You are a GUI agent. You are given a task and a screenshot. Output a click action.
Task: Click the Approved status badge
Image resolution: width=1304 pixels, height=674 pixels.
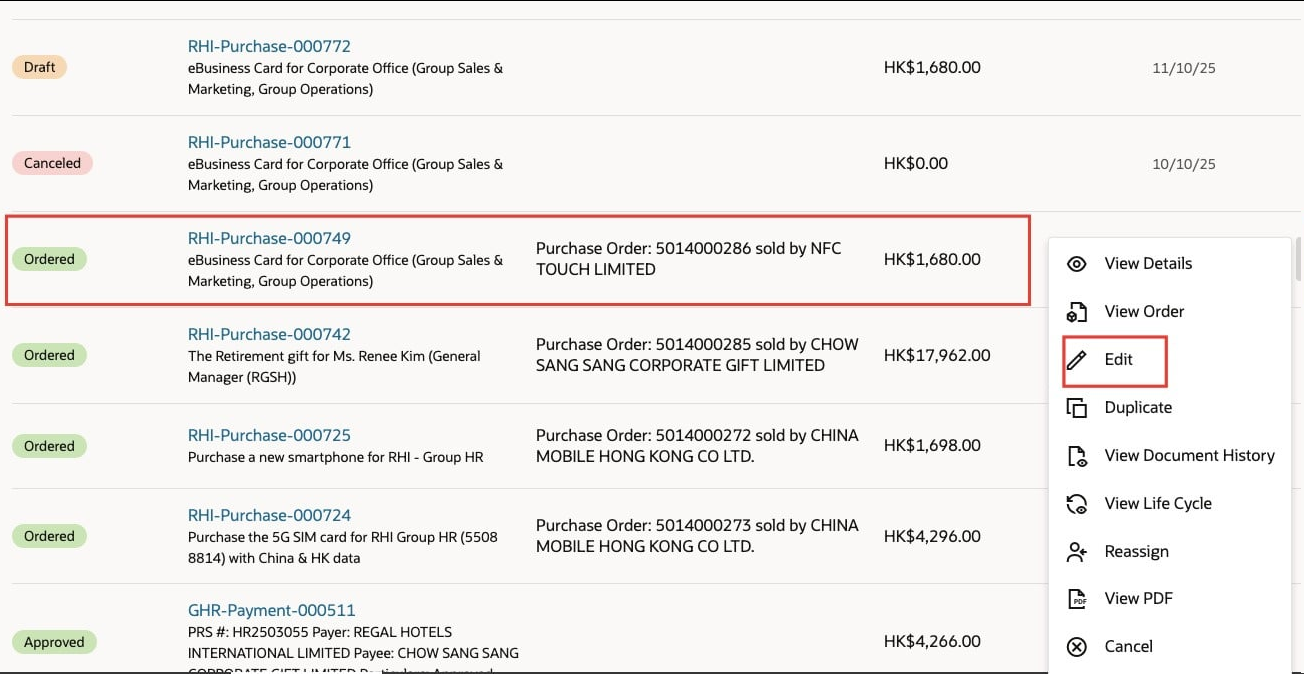54,642
